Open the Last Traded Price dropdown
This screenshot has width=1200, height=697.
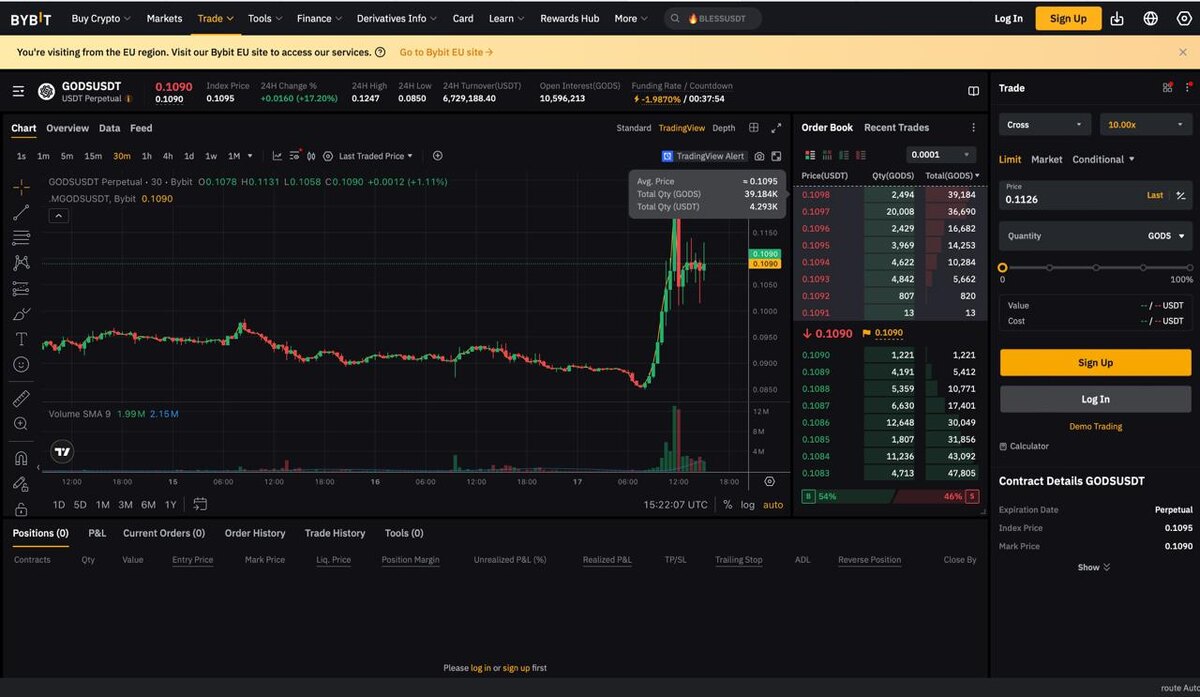point(376,156)
